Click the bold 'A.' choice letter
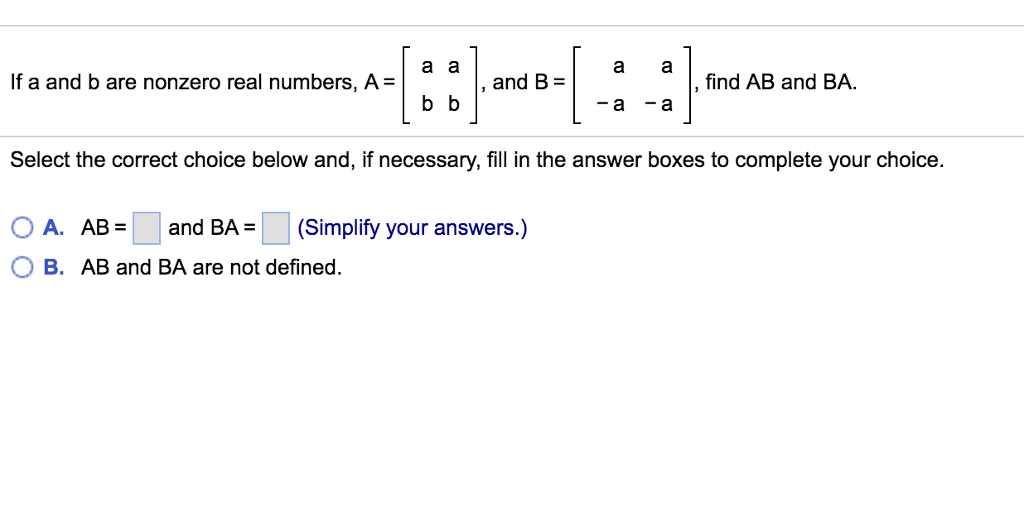 (x=54, y=228)
